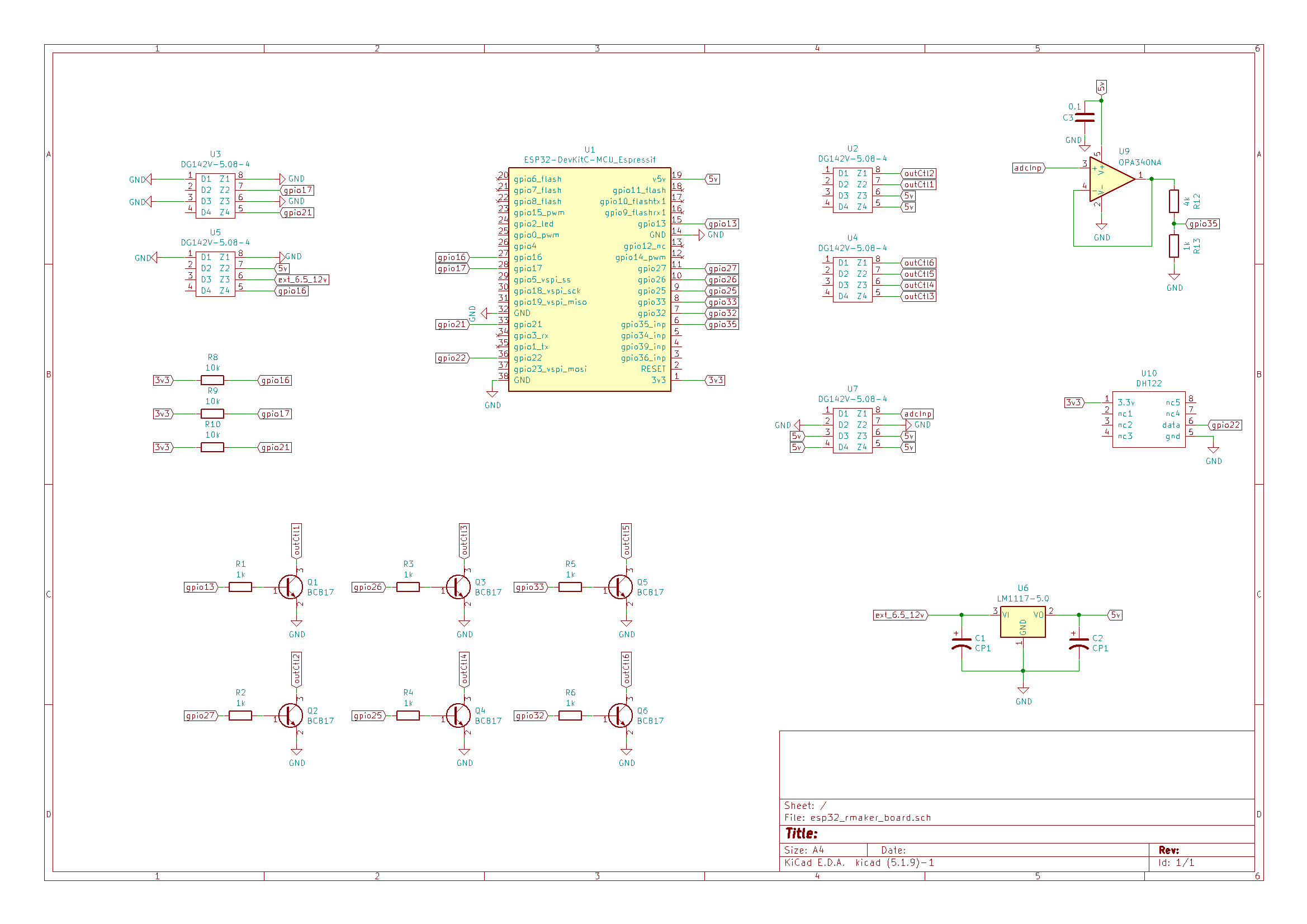Select the U6 LM1117-5.0 regulator body
Screen dimensions: 1307x924
(x=1022, y=621)
